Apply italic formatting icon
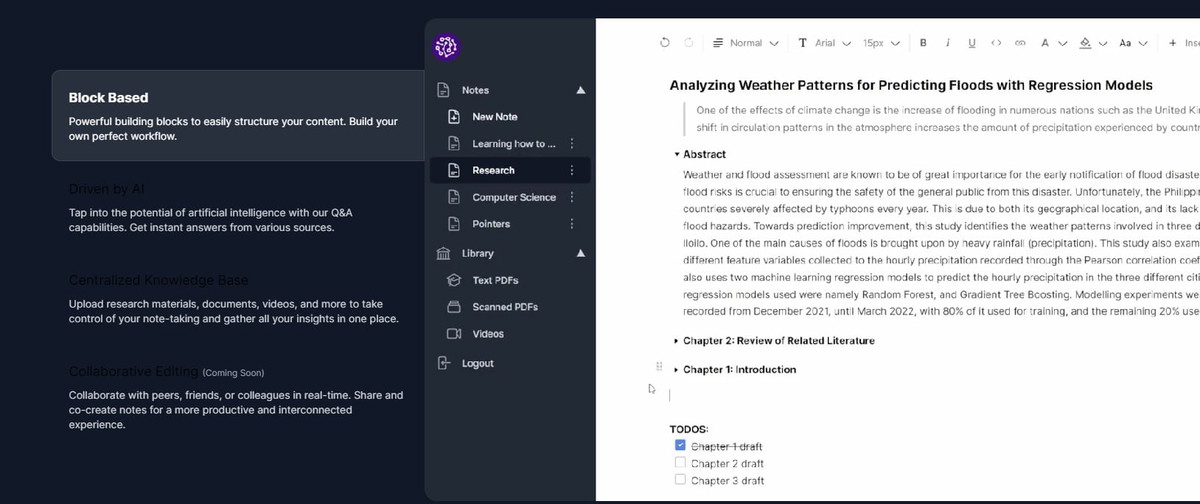The width and height of the screenshot is (1200, 504). 947,43
